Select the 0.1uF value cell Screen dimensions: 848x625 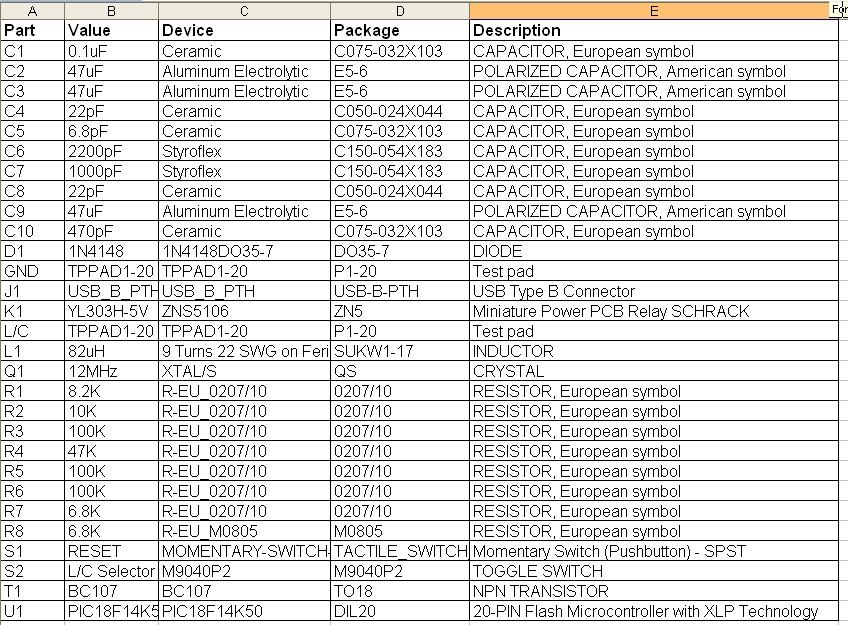click(111, 51)
